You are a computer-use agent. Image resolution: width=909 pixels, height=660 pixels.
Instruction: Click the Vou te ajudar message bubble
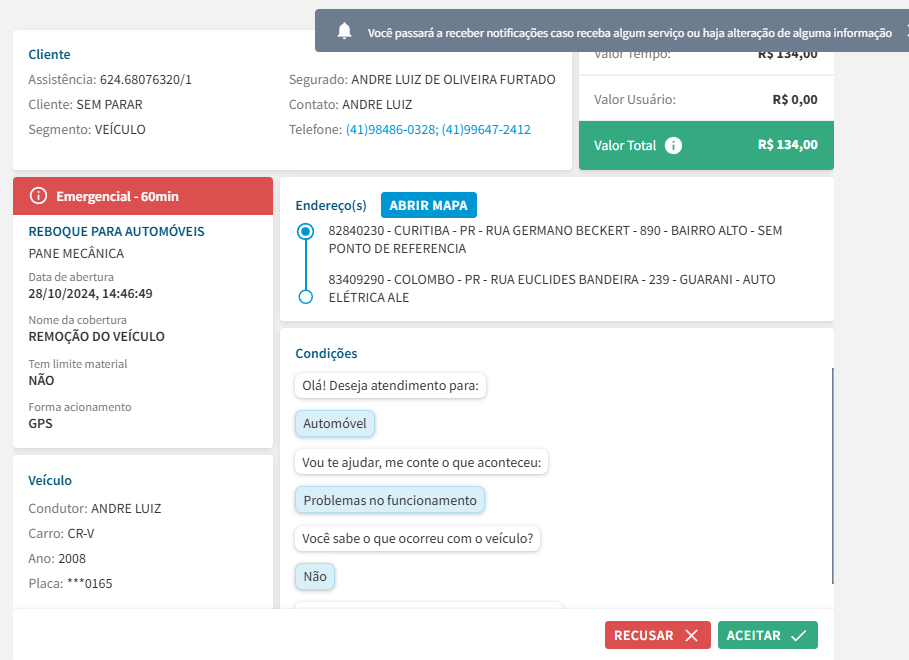pos(421,462)
